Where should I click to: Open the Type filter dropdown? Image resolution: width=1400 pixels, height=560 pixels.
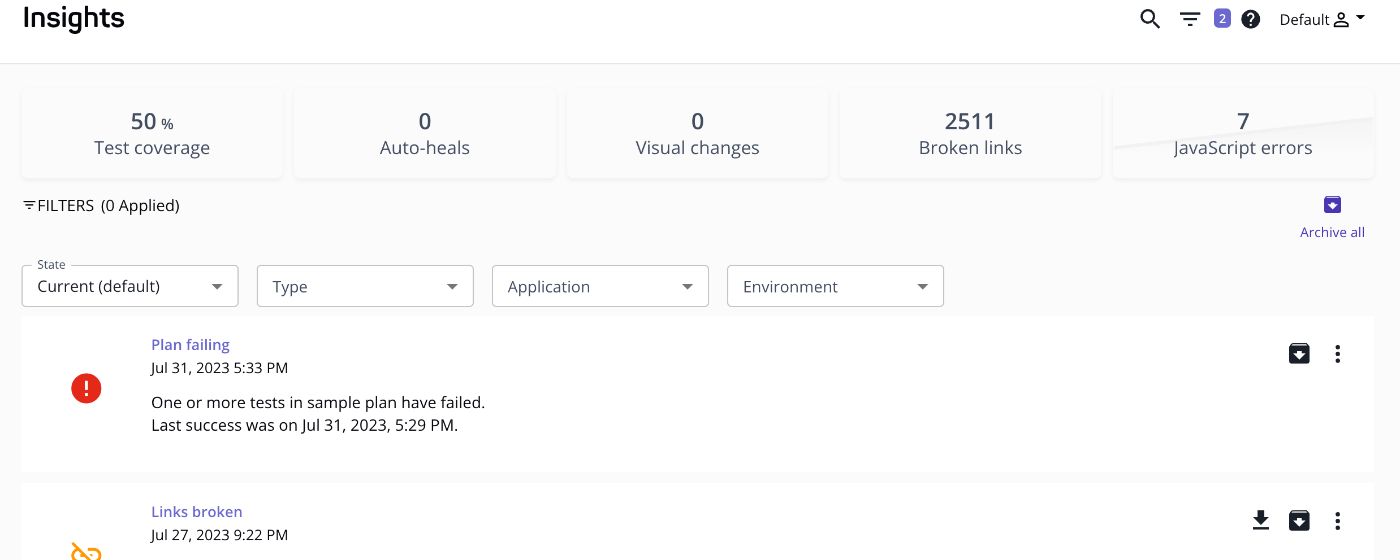[x=365, y=286]
